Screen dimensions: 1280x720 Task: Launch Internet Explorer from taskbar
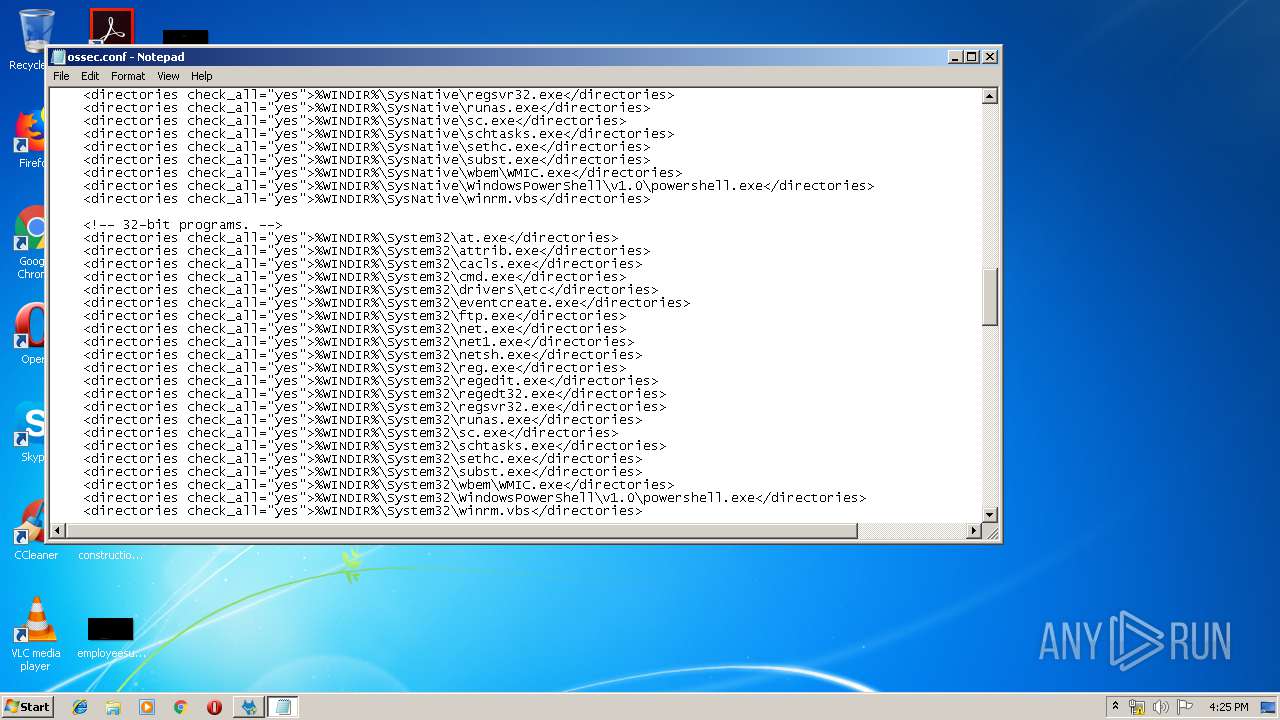click(80, 707)
